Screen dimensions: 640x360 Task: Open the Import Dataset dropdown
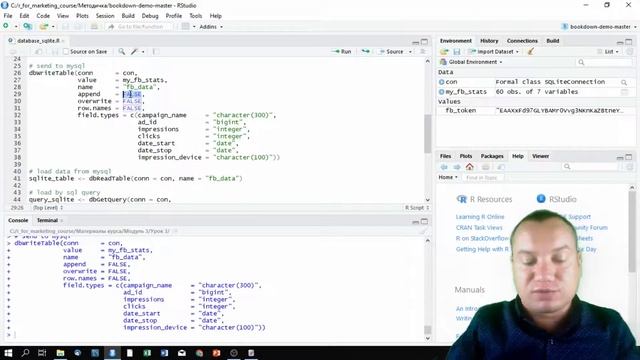click(x=494, y=51)
